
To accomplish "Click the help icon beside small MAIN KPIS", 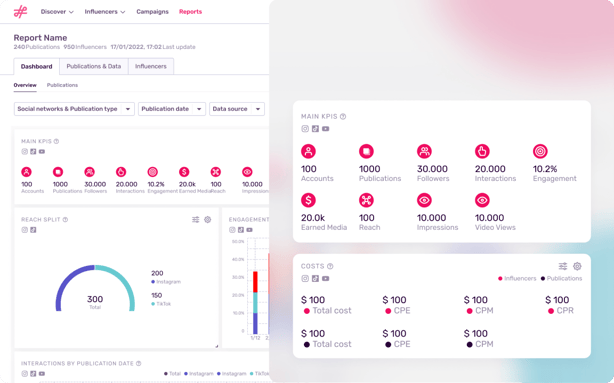I will click(56, 141).
